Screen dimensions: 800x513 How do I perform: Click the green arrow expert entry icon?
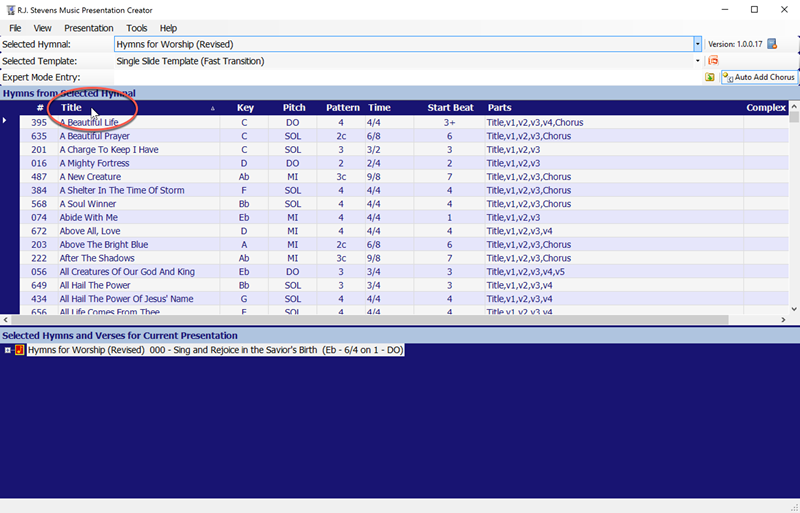(x=709, y=77)
